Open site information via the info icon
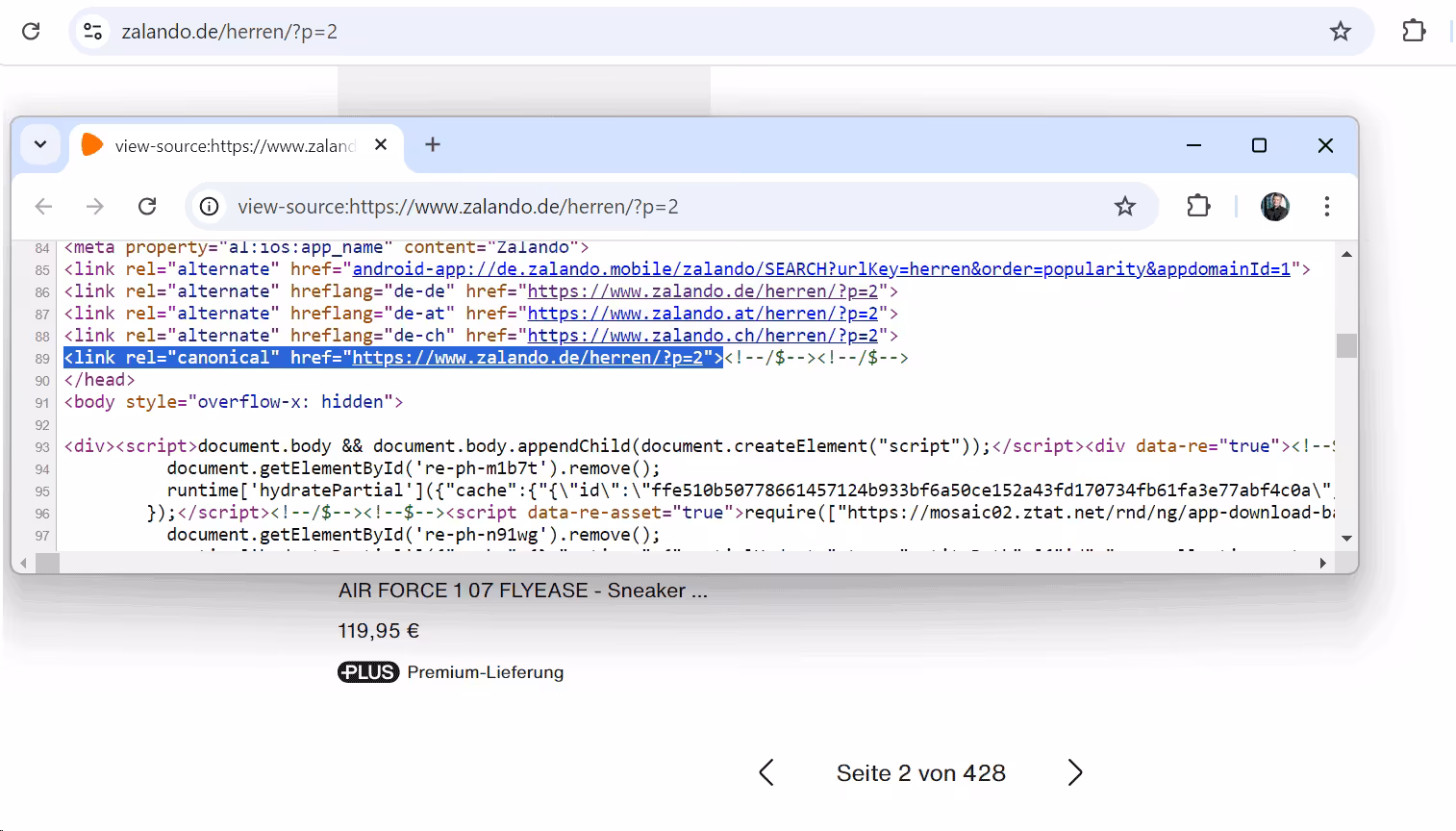This screenshot has width=1456, height=831. (x=209, y=206)
